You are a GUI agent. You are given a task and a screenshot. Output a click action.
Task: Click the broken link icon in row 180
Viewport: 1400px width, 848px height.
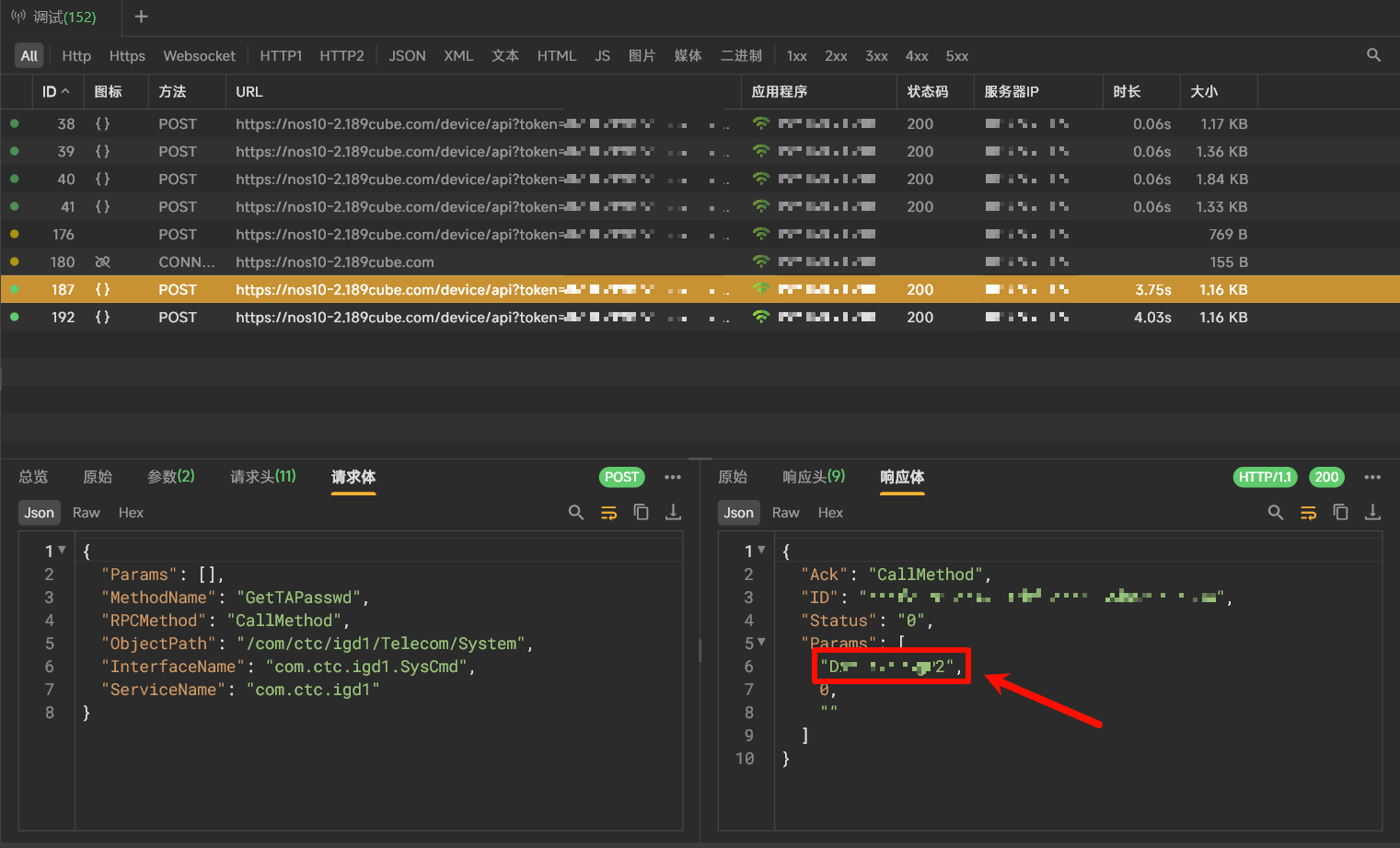102,261
